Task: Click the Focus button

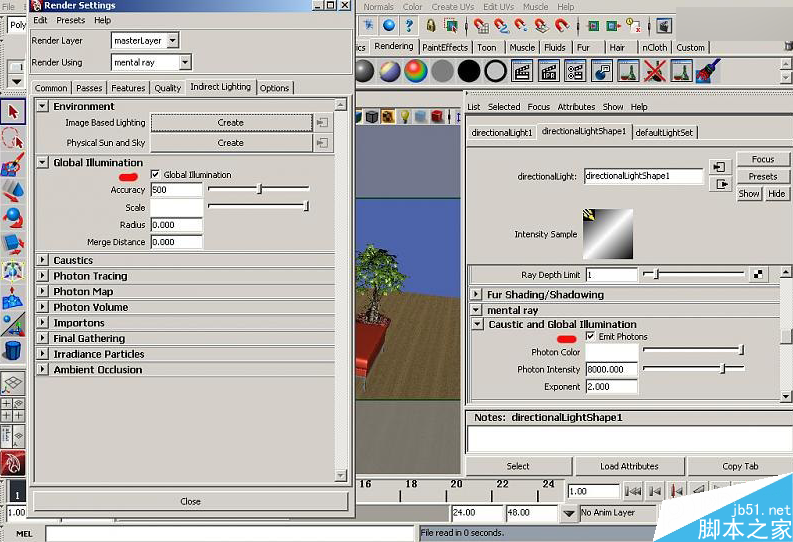Action: tap(763, 159)
